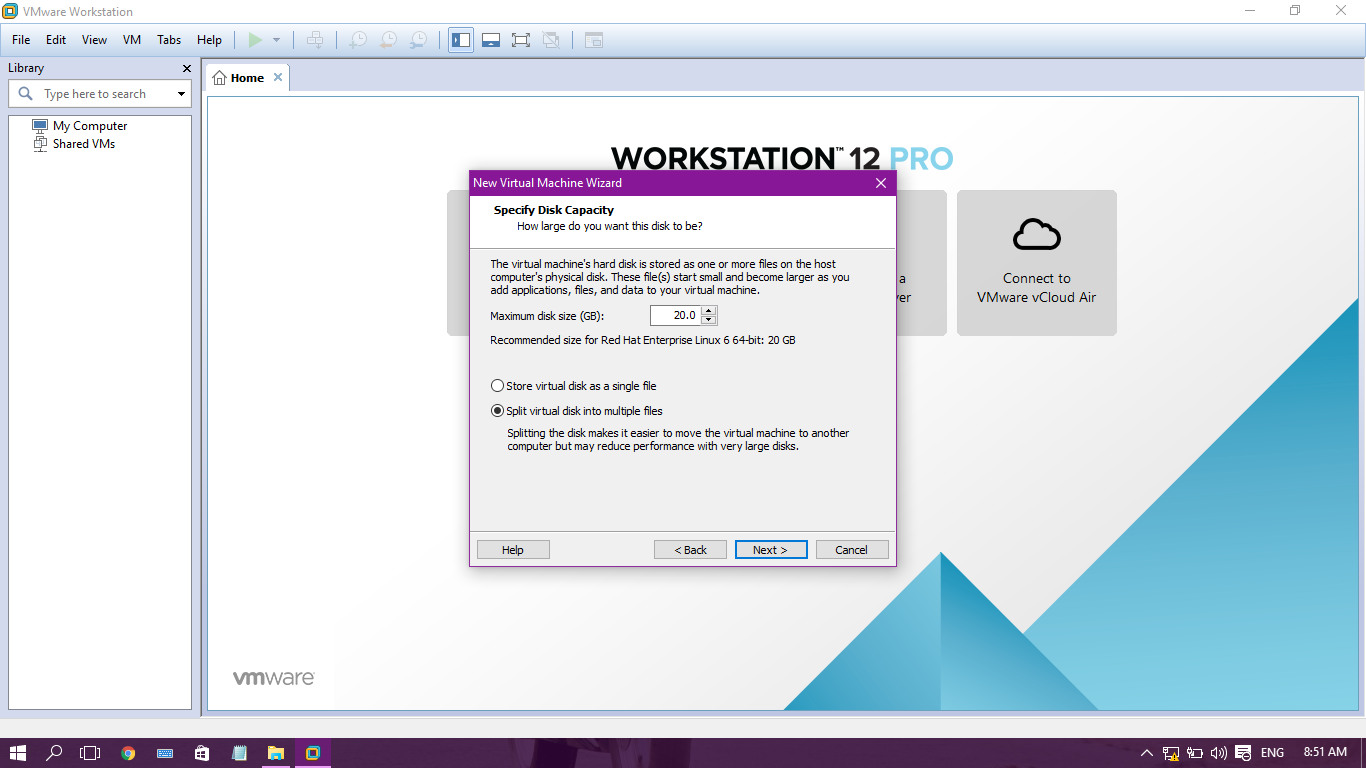Screen dimensions: 1366x768
Task: Increase disk size with the up stepper arrow
Action: coord(709,311)
